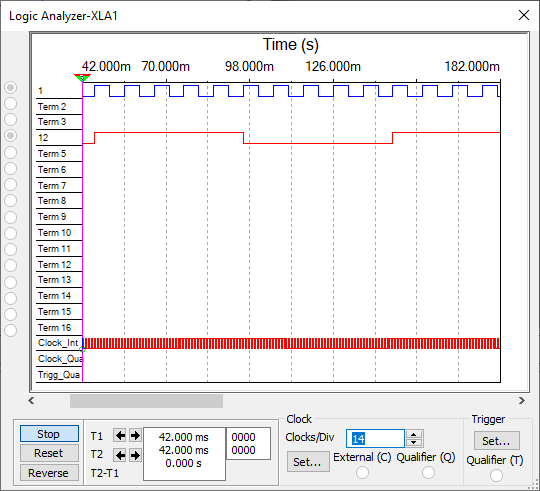The width and height of the screenshot is (540, 491).
Task: Toggle Term 2 input terminal circle
Action: [11, 103]
